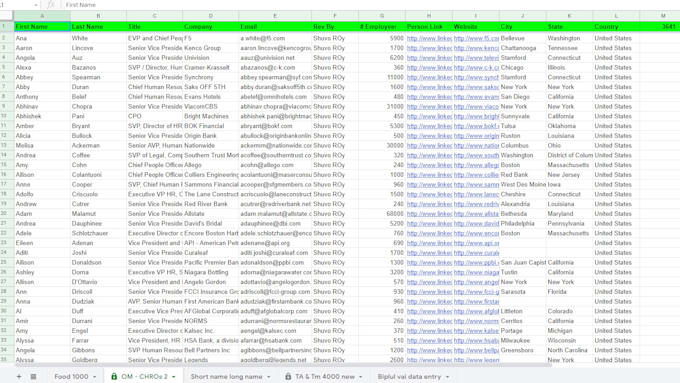Select column E header
The height and width of the screenshot is (383, 680).
point(275,16)
